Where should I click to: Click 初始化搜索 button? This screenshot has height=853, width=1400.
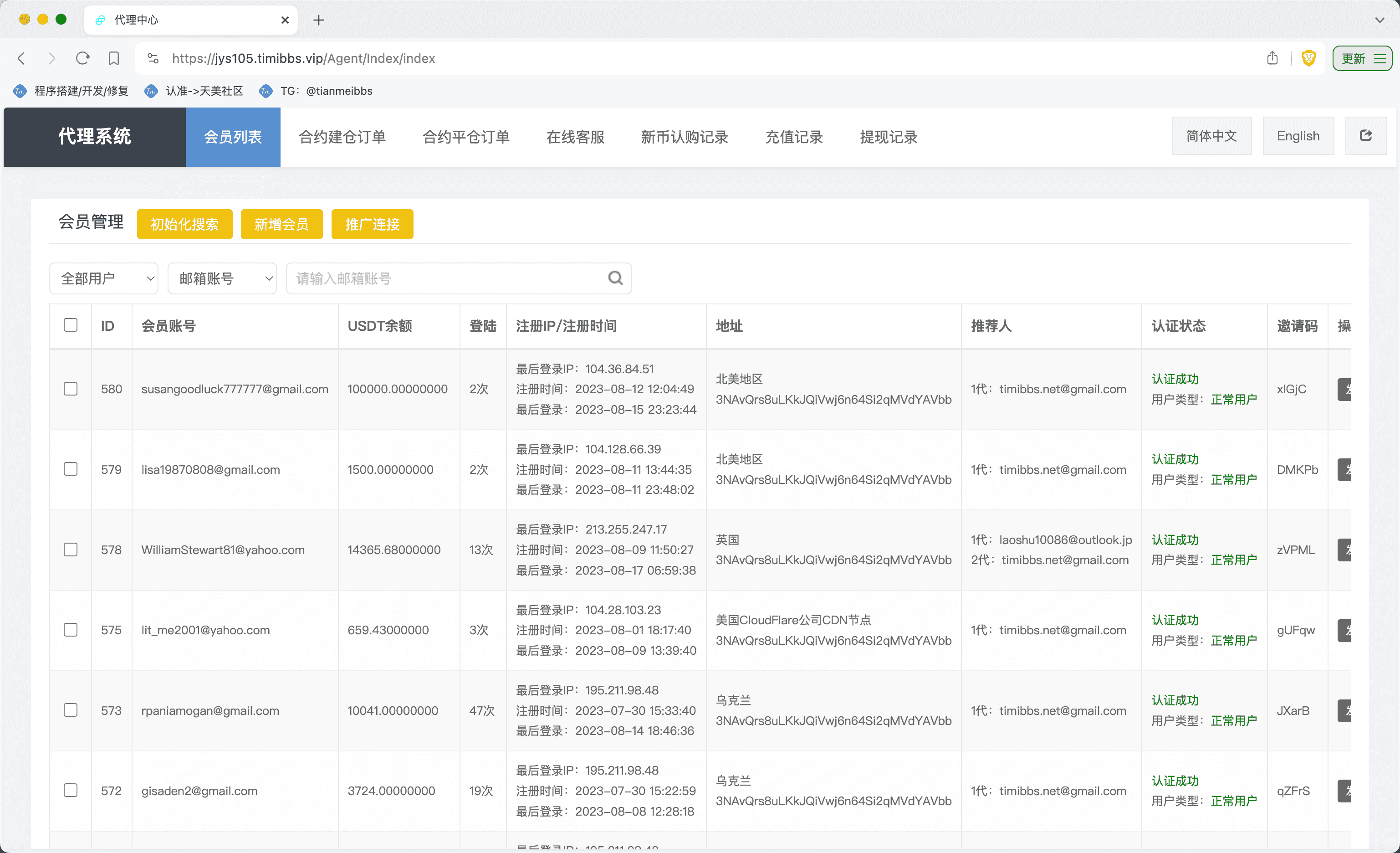tap(184, 224)
